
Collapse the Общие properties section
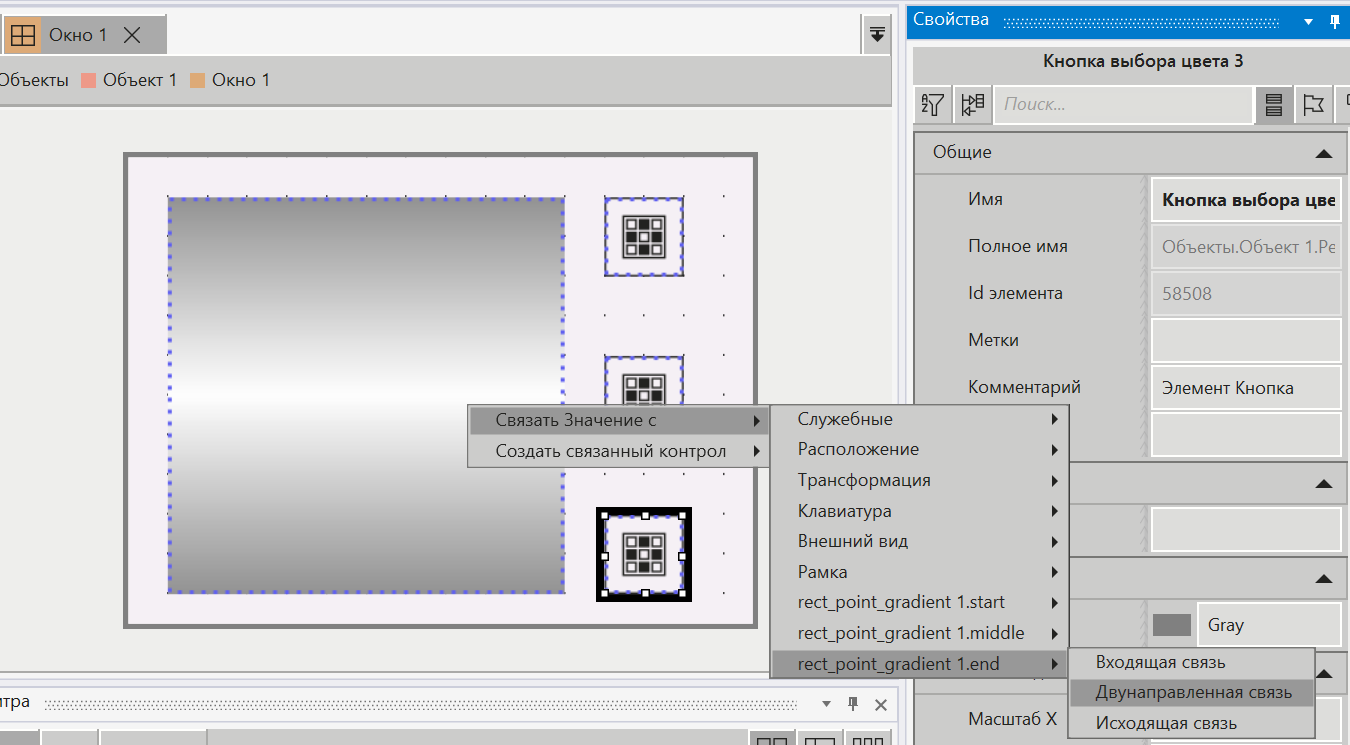[x=1323, y=153]
